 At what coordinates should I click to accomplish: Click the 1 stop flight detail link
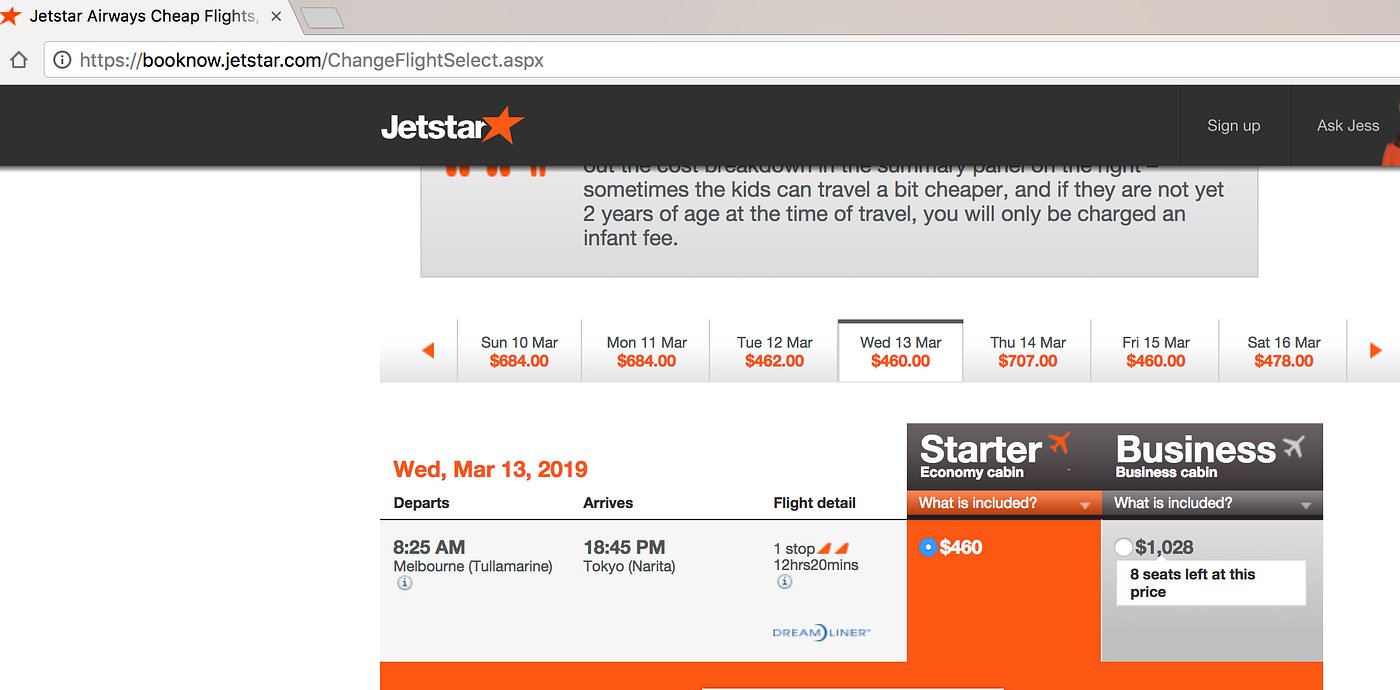794,549
